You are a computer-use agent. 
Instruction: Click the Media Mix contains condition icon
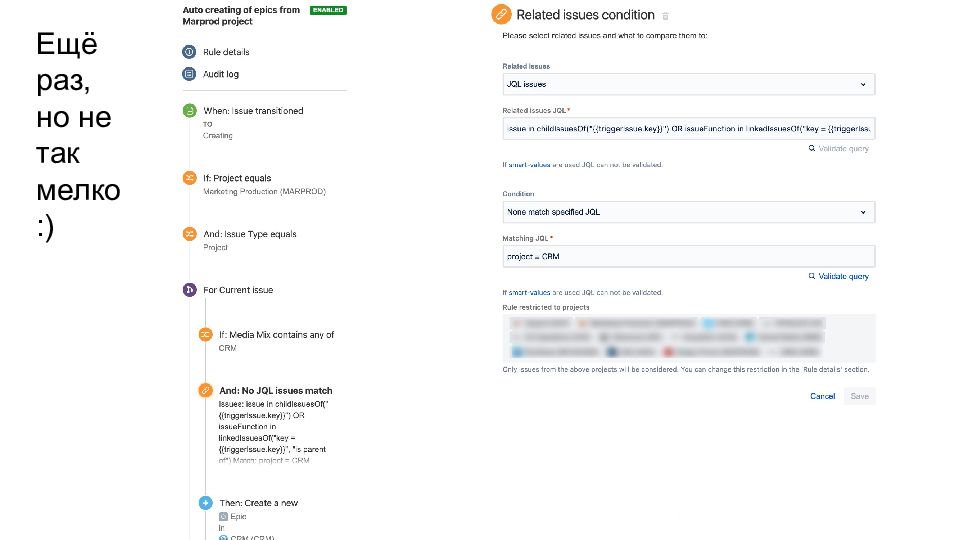coord(205,335)
